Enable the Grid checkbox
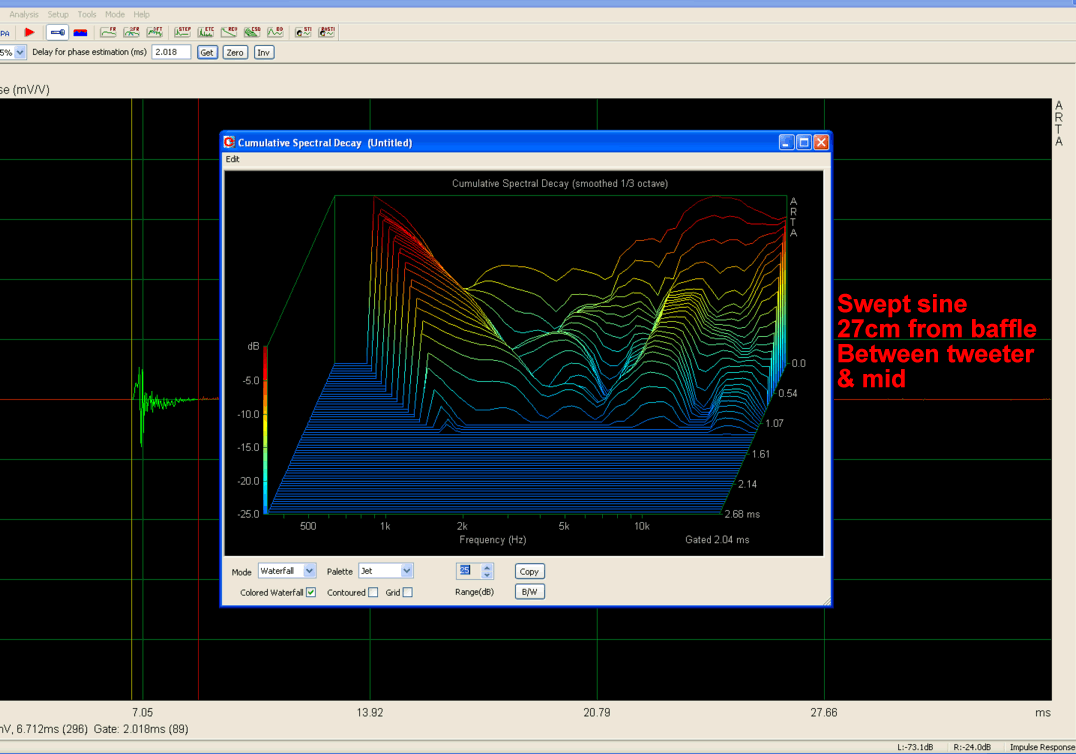 coord(408,592)
